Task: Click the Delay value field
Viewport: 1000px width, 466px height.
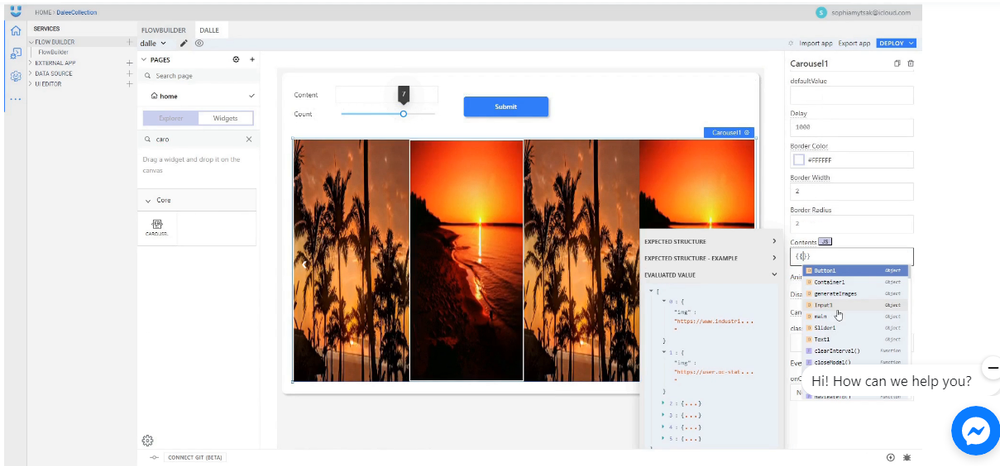Action: click(x=851, y=127)
